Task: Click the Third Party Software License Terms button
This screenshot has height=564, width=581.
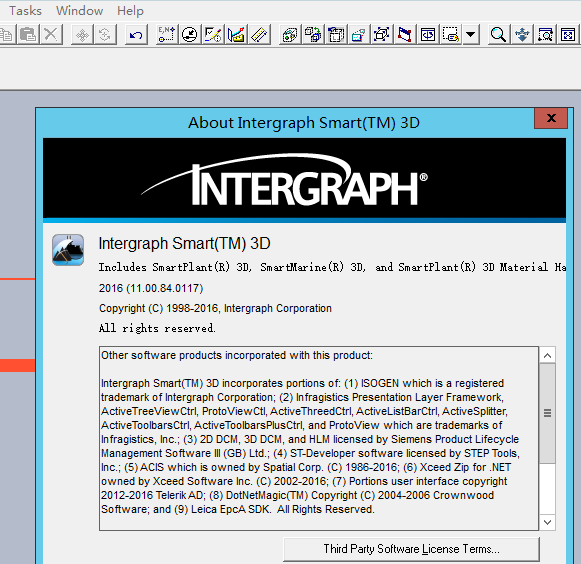Action: click(411, 549)
